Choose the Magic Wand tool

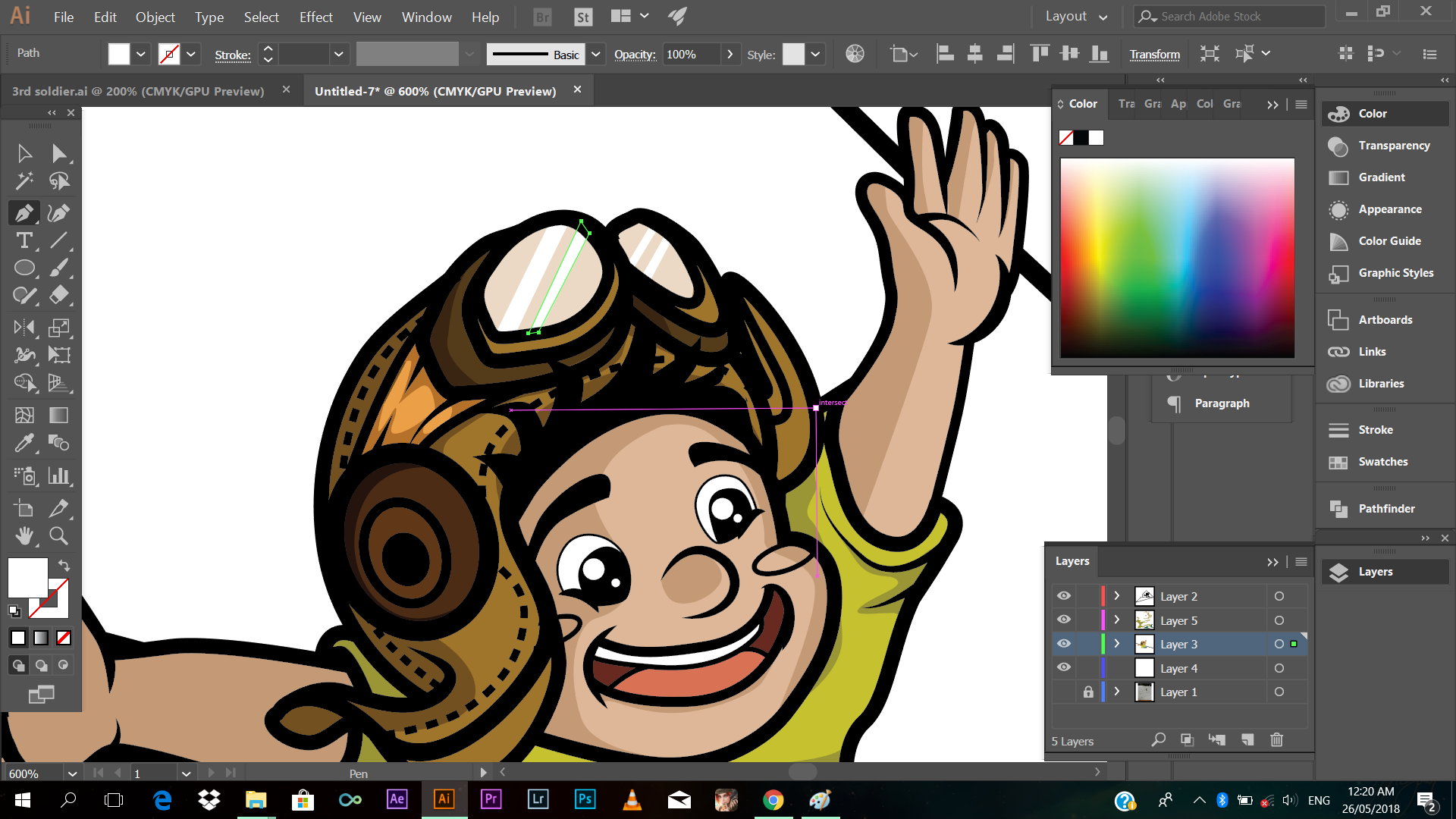coord(24,180)
